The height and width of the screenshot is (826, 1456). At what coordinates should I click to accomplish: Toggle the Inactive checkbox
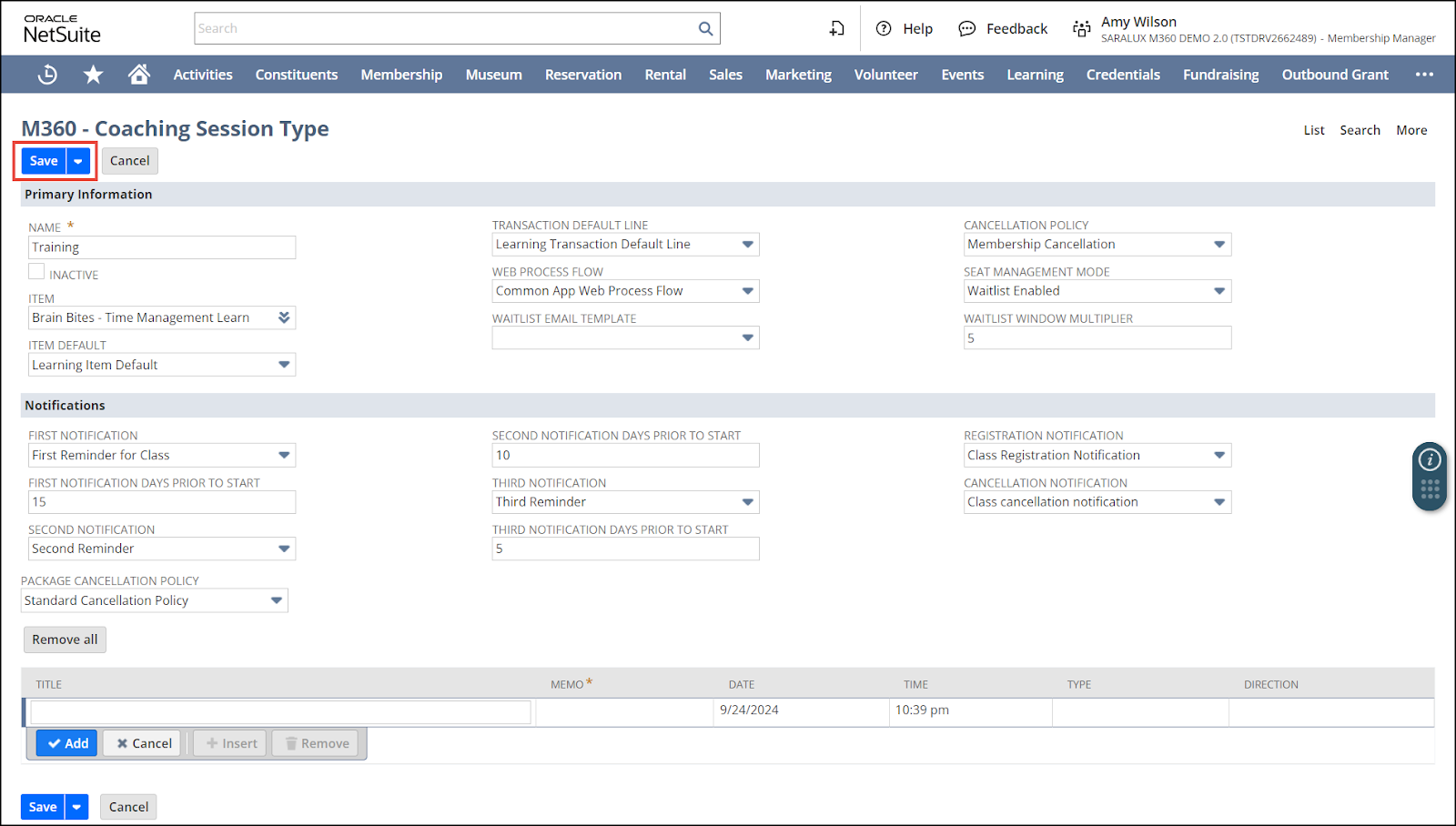(x=36, y=272)
